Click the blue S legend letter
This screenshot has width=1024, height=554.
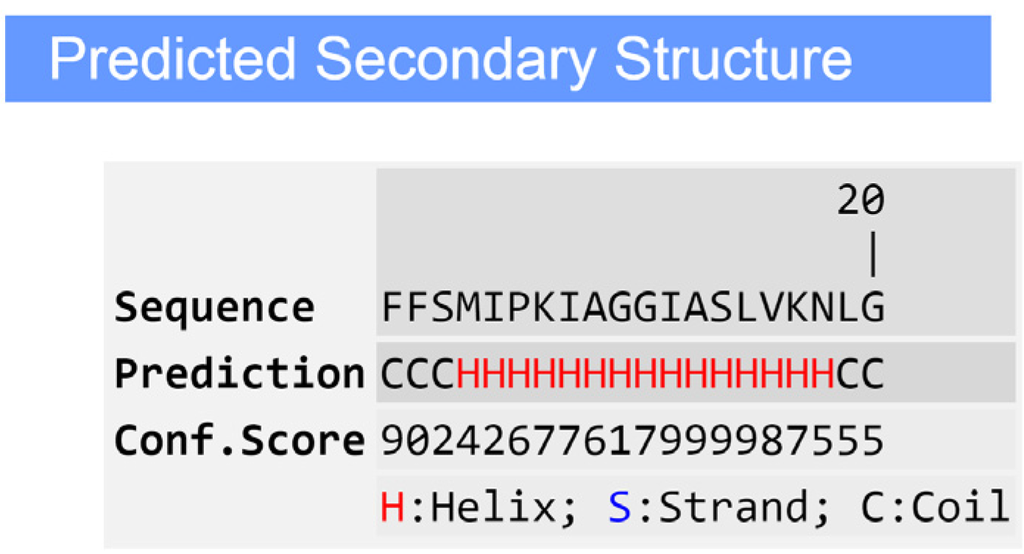point(620,508)
